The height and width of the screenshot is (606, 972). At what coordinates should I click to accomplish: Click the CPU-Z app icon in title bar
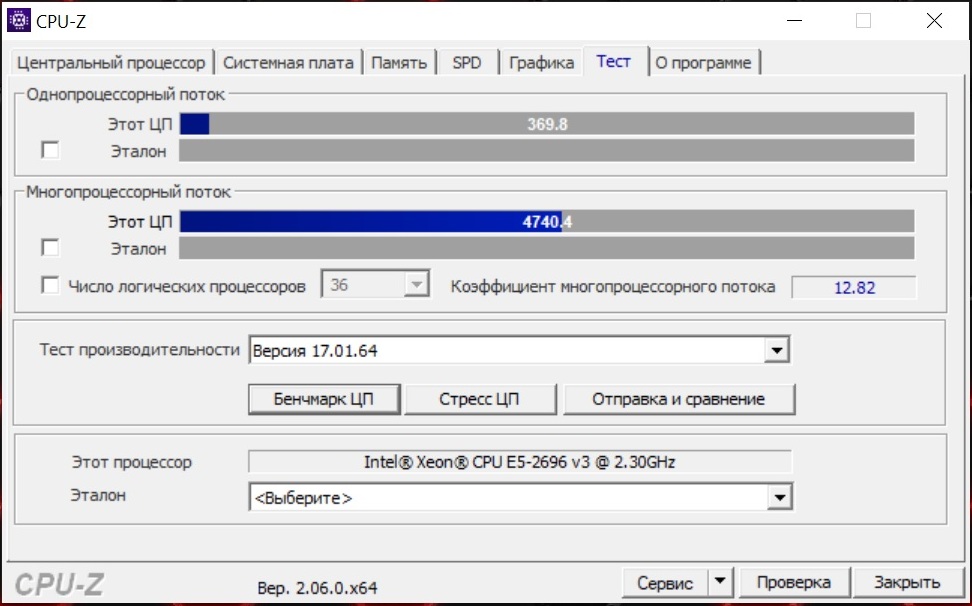[19, 20]
